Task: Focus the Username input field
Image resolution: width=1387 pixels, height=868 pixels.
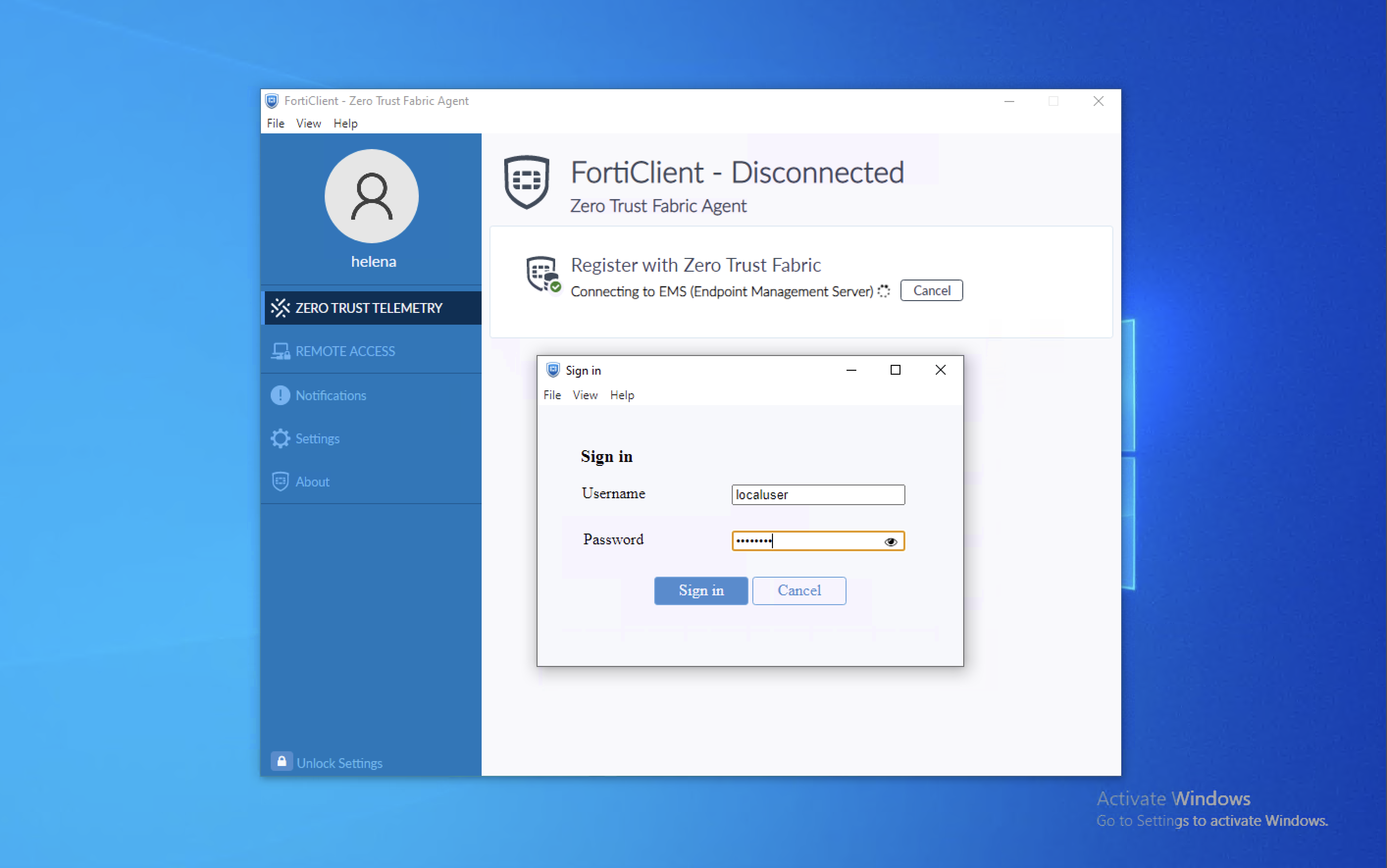Action: (x=818, y=495)
